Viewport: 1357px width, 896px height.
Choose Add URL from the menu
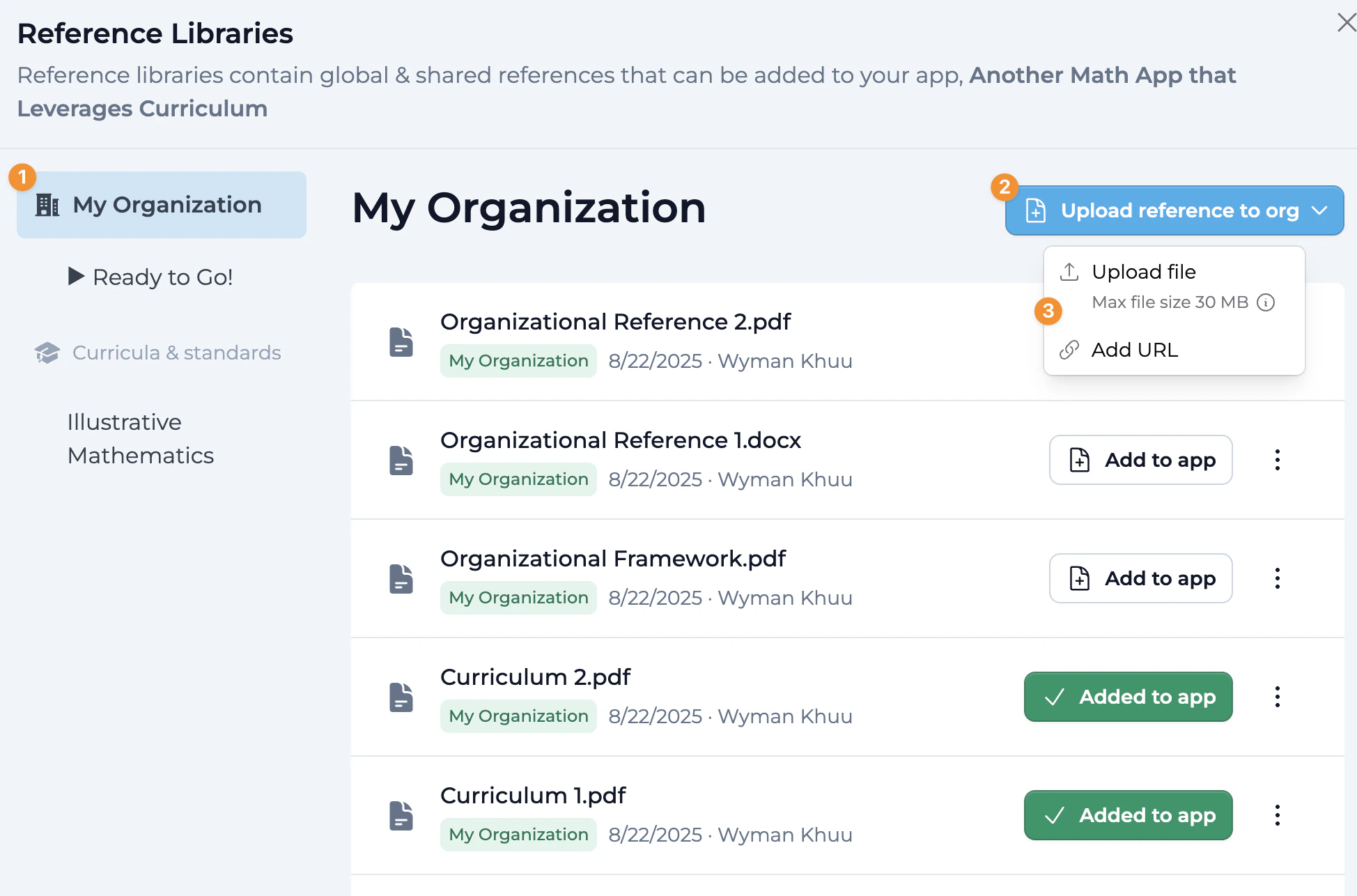coord(1134,350)
